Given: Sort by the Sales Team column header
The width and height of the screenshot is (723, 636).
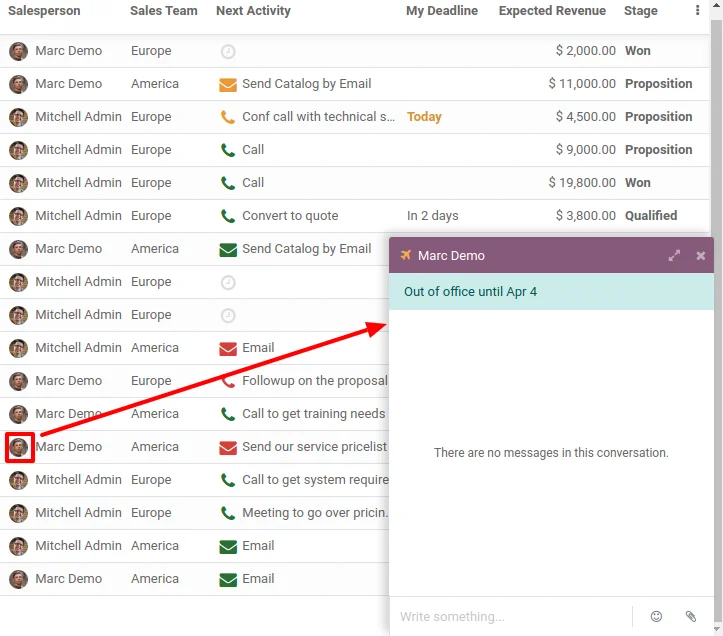Looking at the screenshot, I should pos(164,11).
